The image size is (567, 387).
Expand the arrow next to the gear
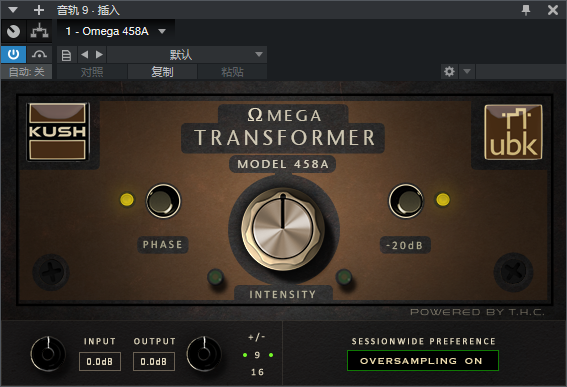[467, 72]
